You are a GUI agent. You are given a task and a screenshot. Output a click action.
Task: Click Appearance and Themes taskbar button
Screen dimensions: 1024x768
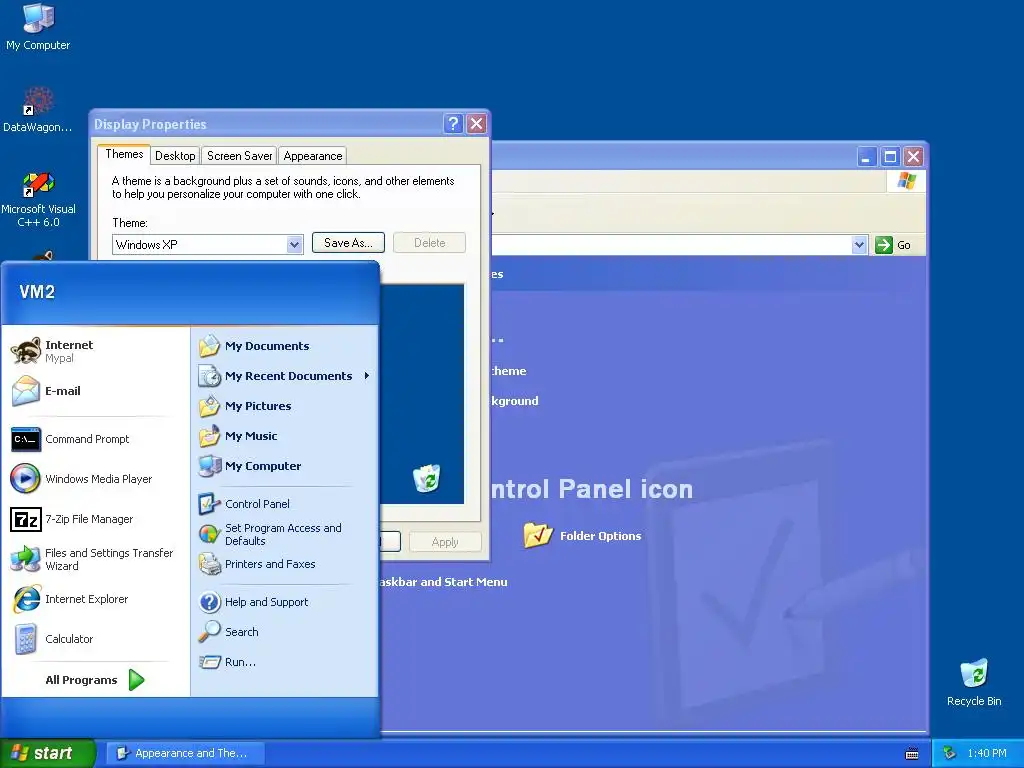point(186,753)
